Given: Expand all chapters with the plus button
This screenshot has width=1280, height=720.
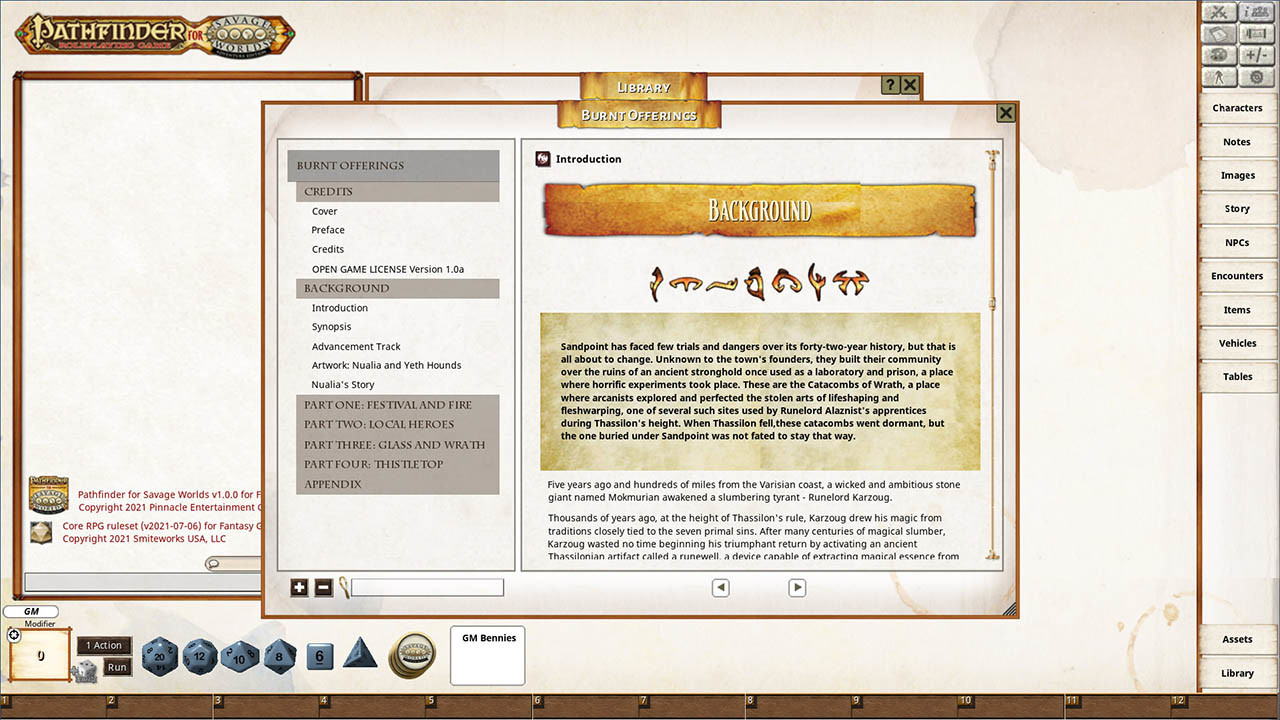Looking at the screenshot, I should click(299, 588).
